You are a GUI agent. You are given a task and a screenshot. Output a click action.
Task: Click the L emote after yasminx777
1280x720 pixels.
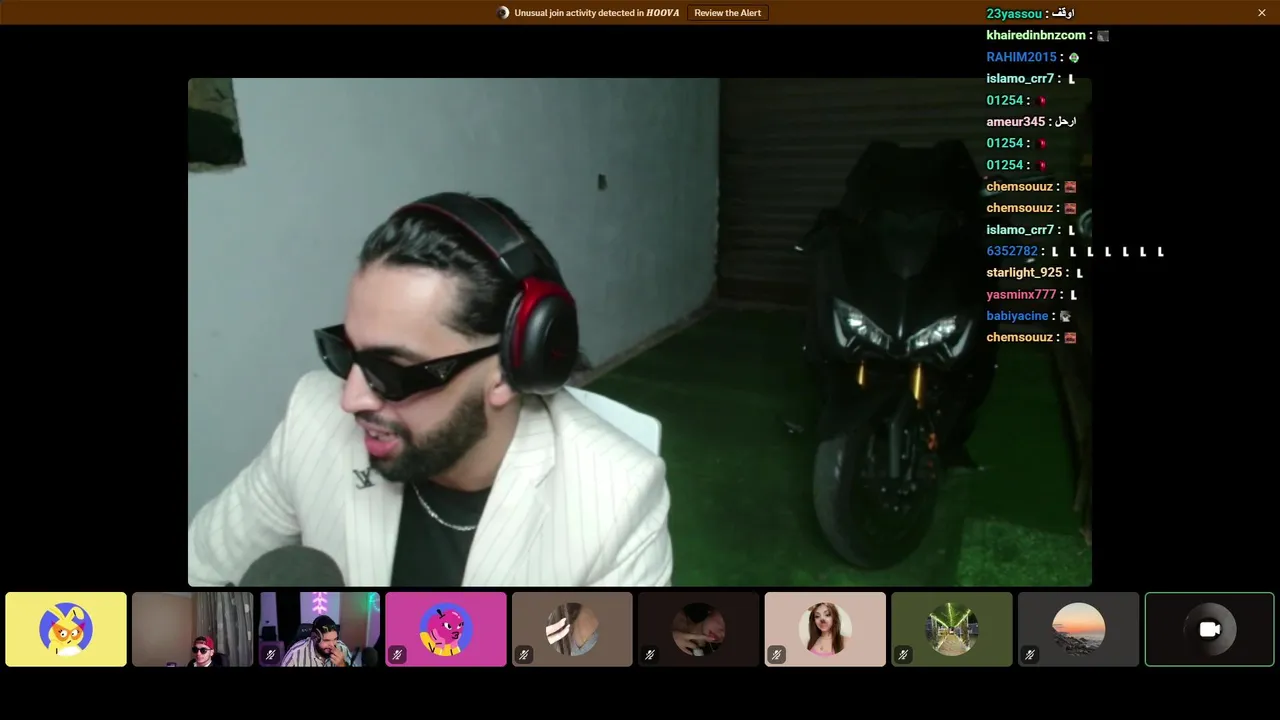[x=1073, y=295]
